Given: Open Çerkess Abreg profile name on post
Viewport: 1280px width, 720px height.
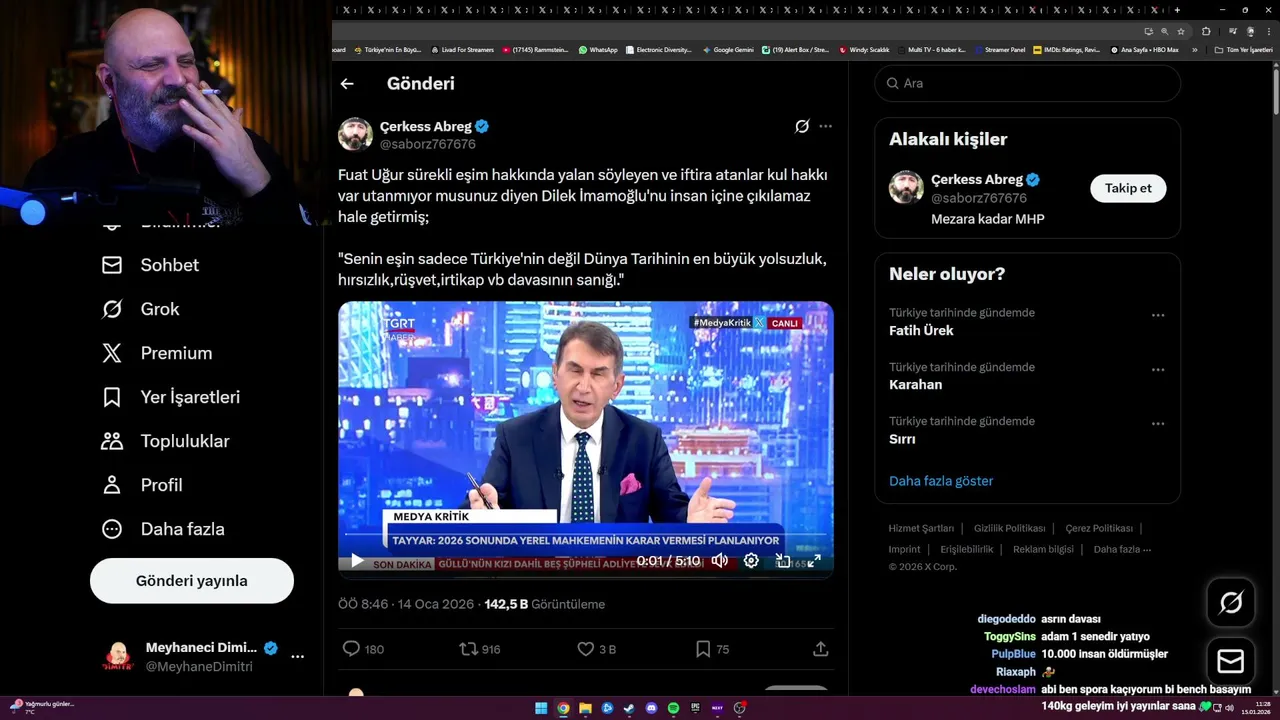Looking at the screenshot, I should 426,127.
